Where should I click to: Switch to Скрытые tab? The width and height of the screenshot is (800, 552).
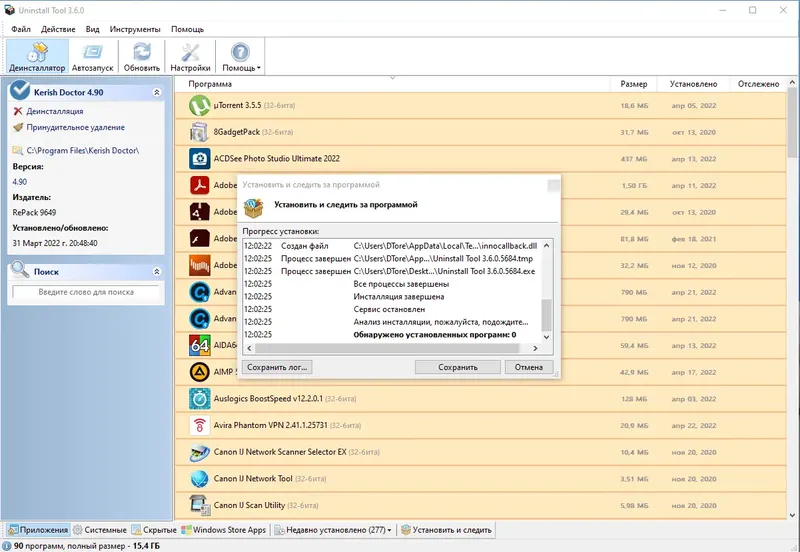154,530
